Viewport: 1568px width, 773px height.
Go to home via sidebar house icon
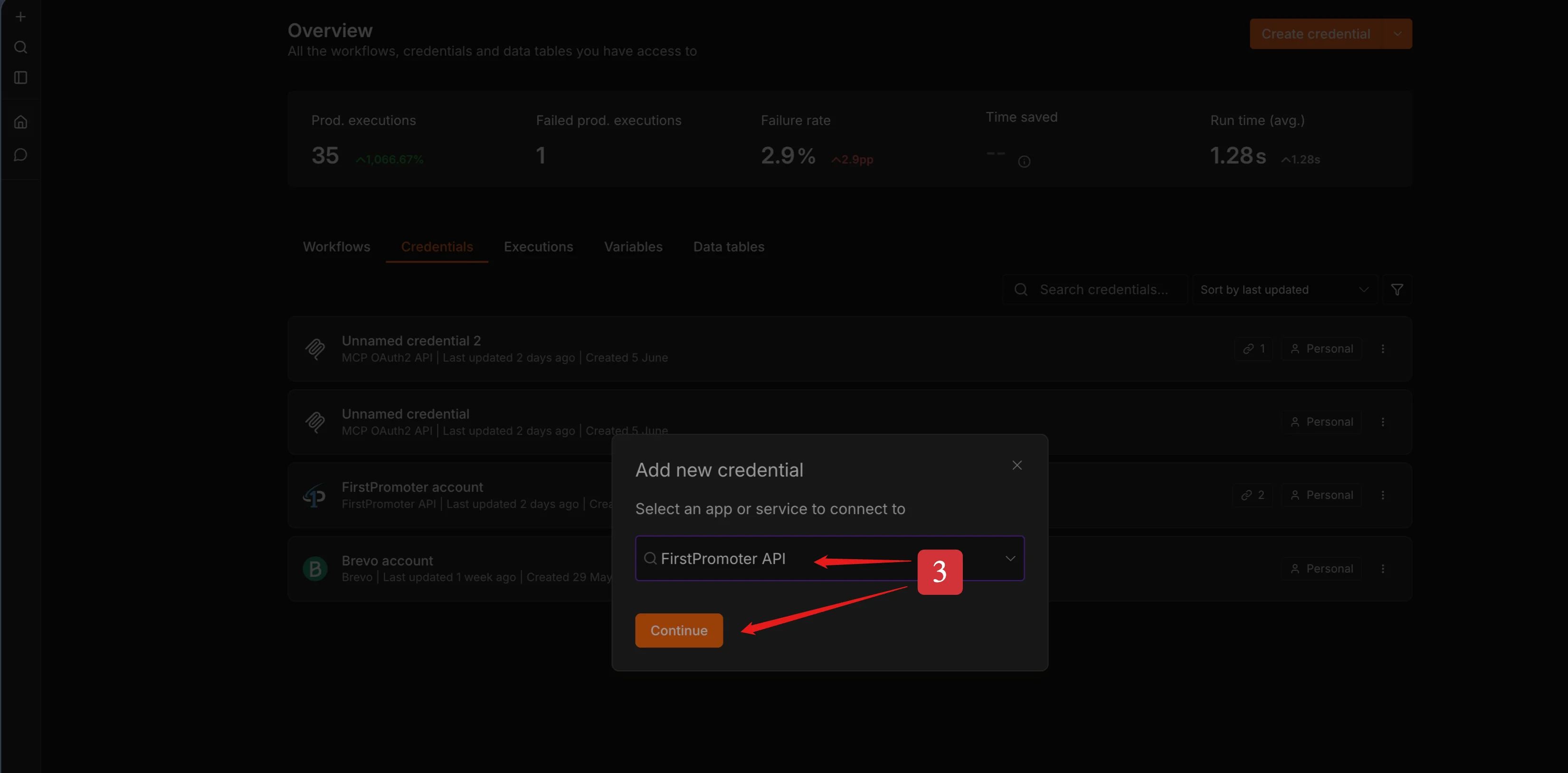click(x=21, y=123)
